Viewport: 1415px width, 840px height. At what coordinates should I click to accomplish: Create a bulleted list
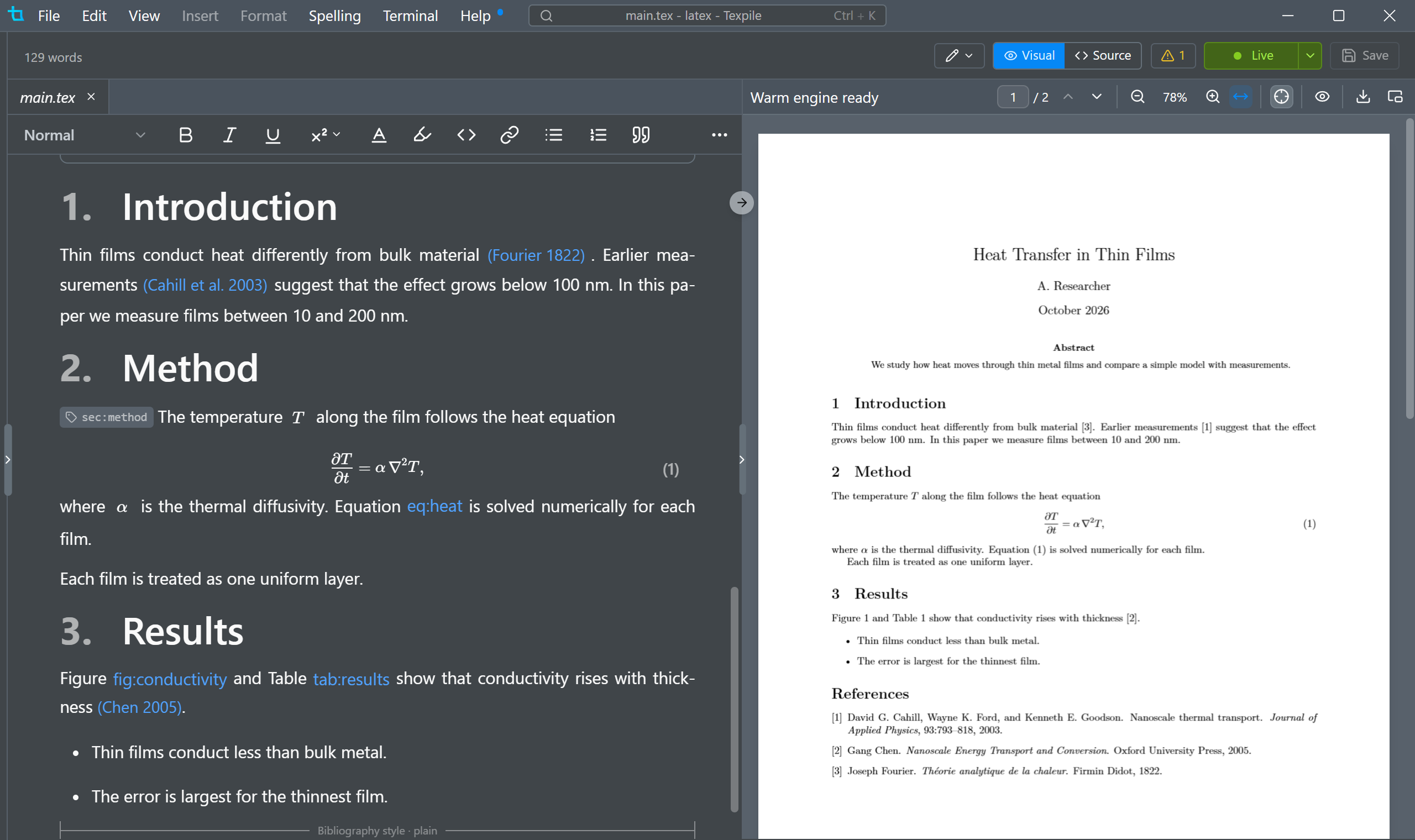553,135
